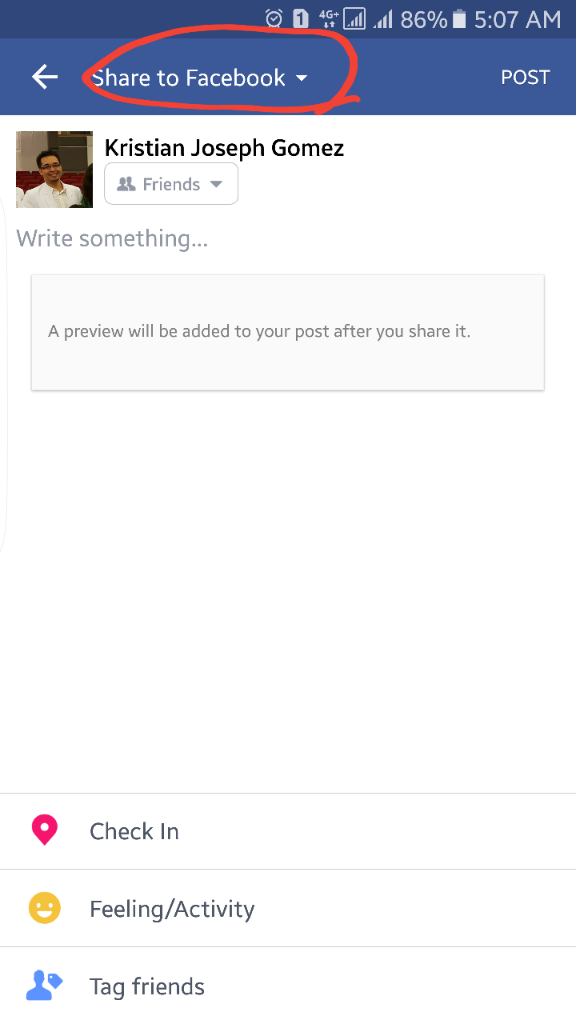Tap the yellow smiley Feeling/Activity icon
This screenshot has width=576, height=1024.
44,908
